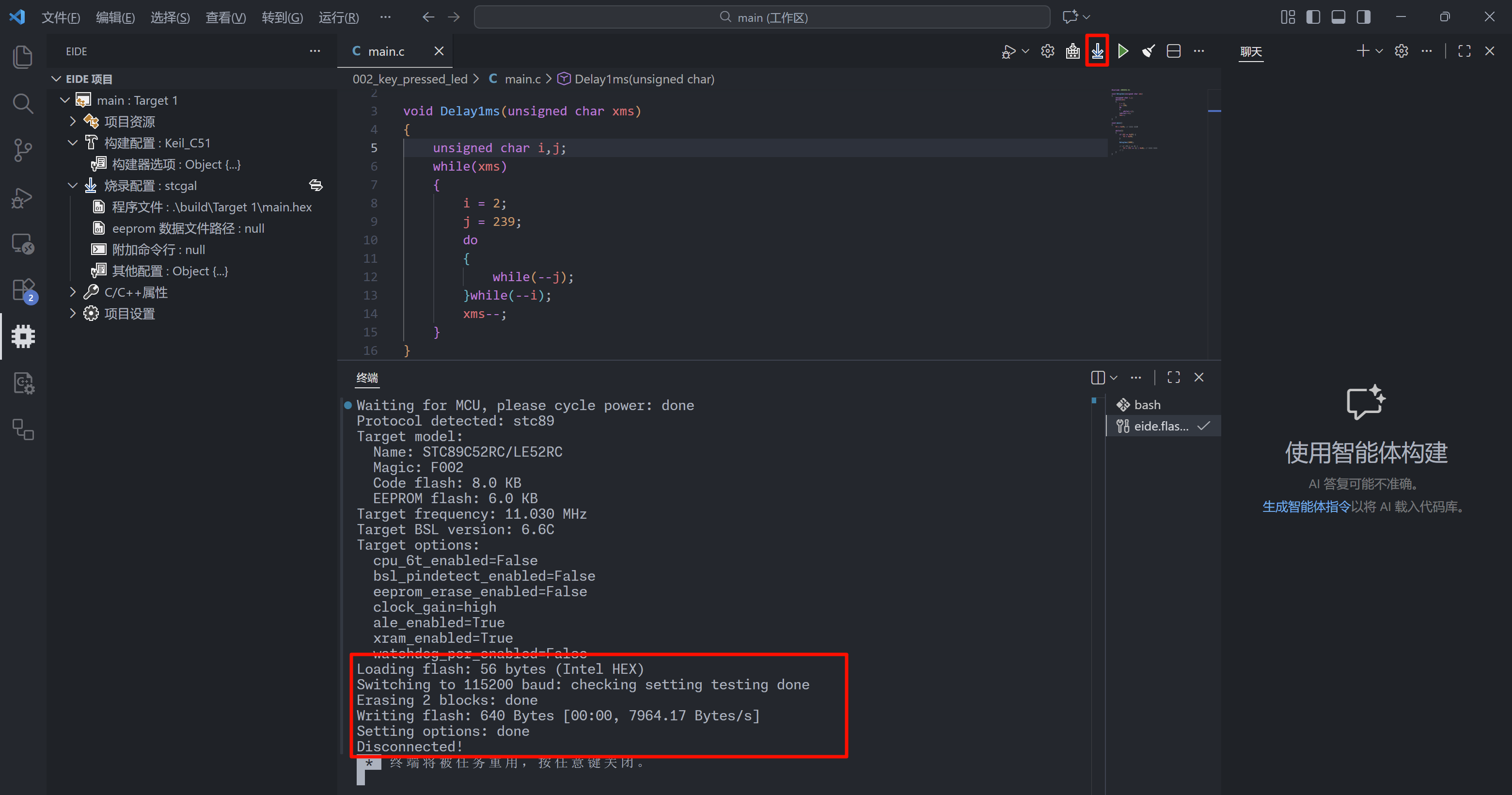Open the Extensions view with badge
The height and width of the screenshot is (795, 1512).
click(23, 290)
